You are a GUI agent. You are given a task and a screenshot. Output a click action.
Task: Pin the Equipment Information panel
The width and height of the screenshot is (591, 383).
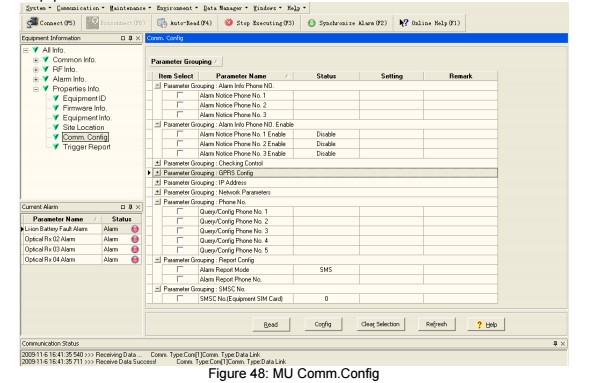(x=130, y=38)
